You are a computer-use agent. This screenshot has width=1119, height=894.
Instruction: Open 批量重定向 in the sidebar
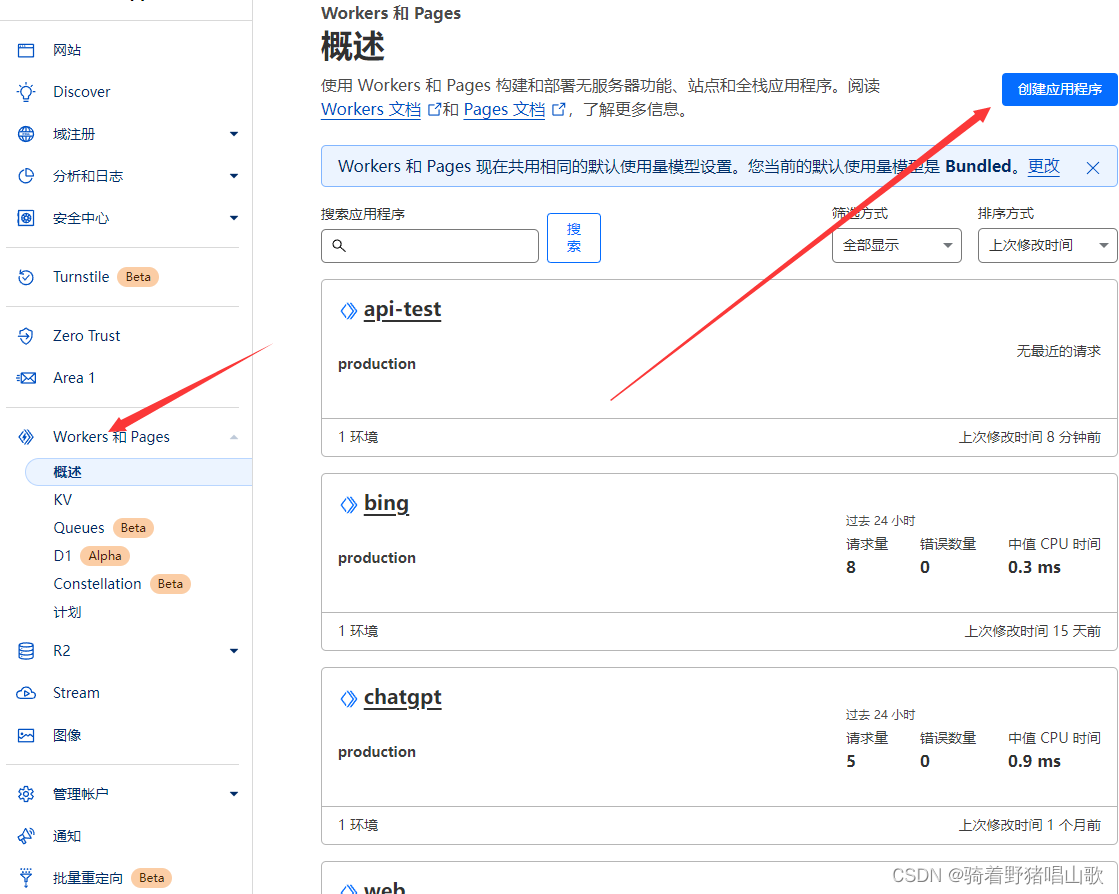[x=88, y=878]
